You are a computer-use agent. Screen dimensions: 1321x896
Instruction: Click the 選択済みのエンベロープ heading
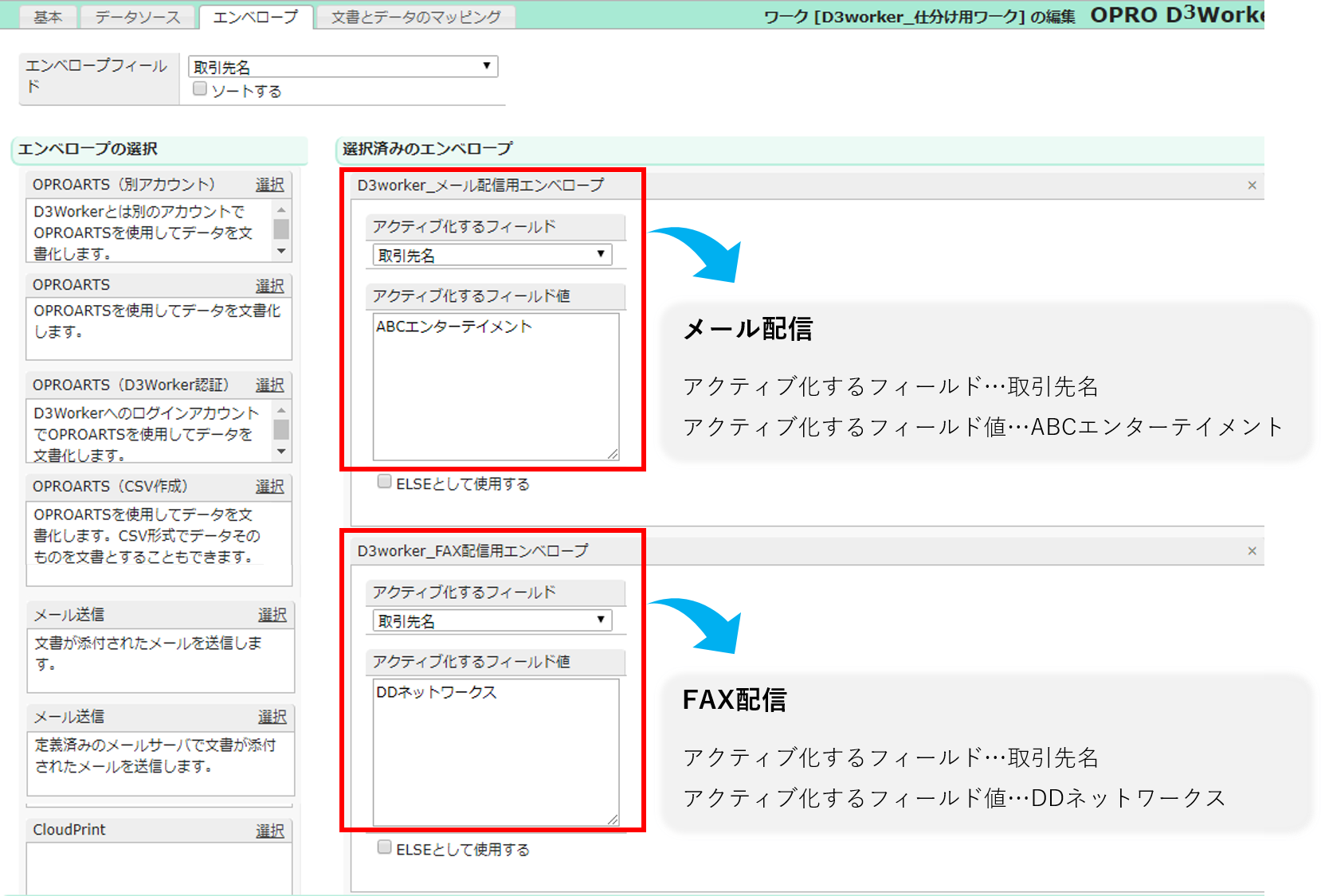coord(427,149)
